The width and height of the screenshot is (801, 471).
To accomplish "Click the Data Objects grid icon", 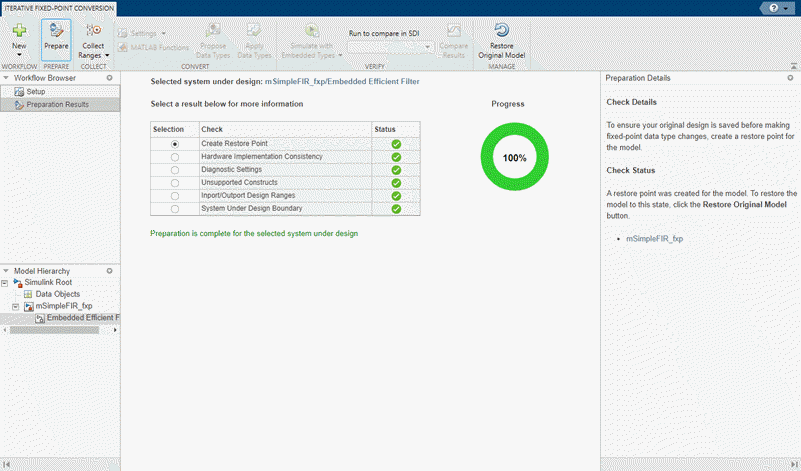I will click(28, 294).
